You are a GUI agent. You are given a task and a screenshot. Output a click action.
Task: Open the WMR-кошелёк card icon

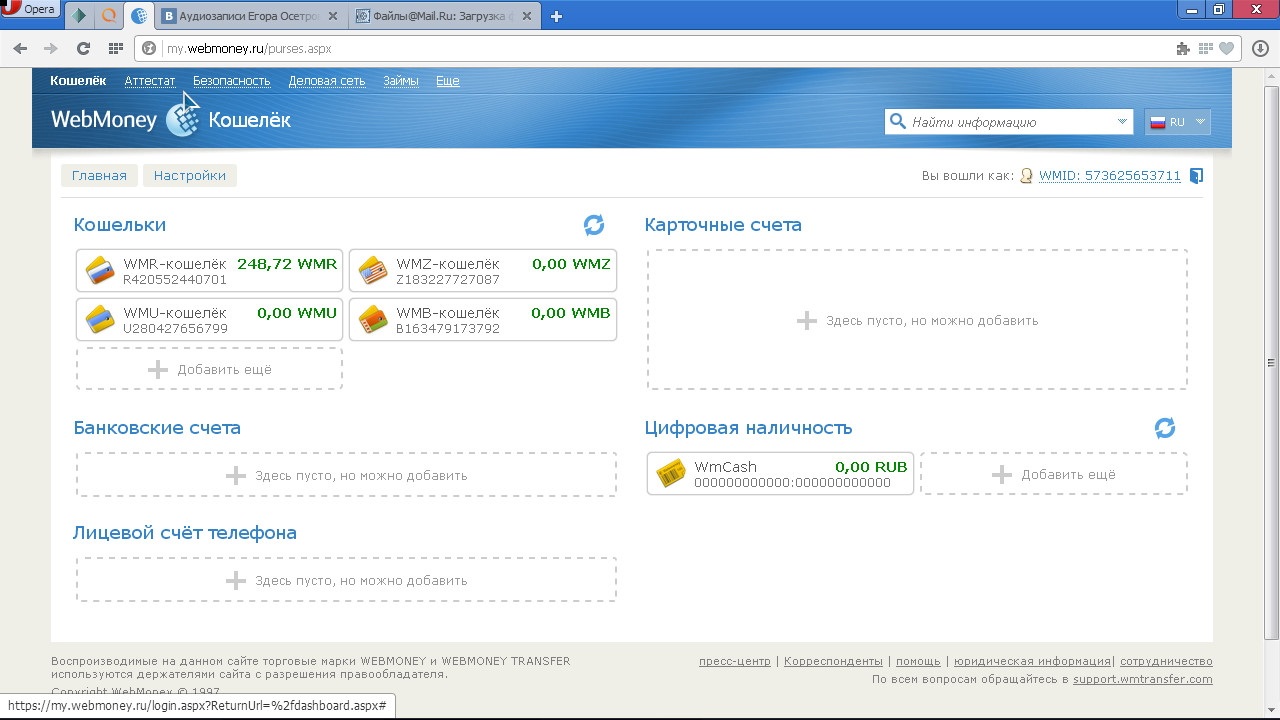click(100, 271)
